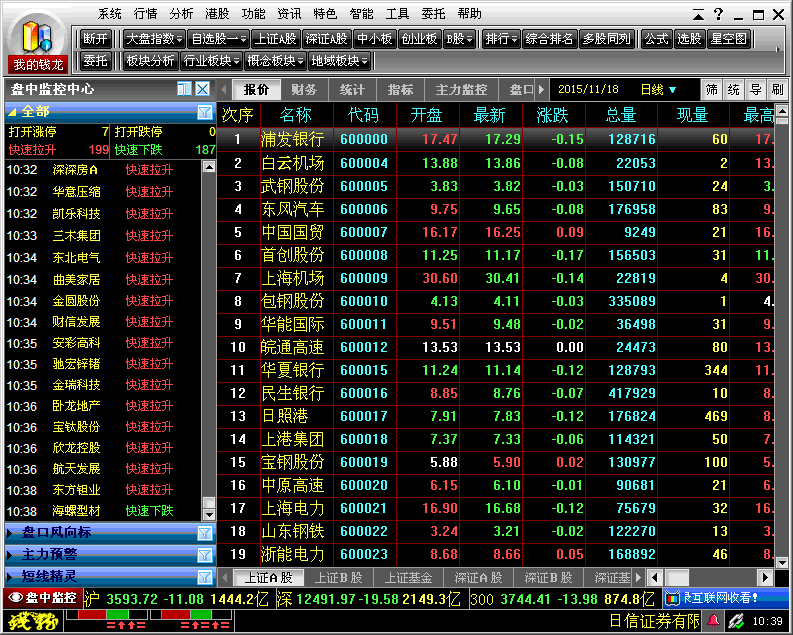793x635 pixels.
Task: Open the filter icon on the 盘口风向标 section
Action: [205, 533]
